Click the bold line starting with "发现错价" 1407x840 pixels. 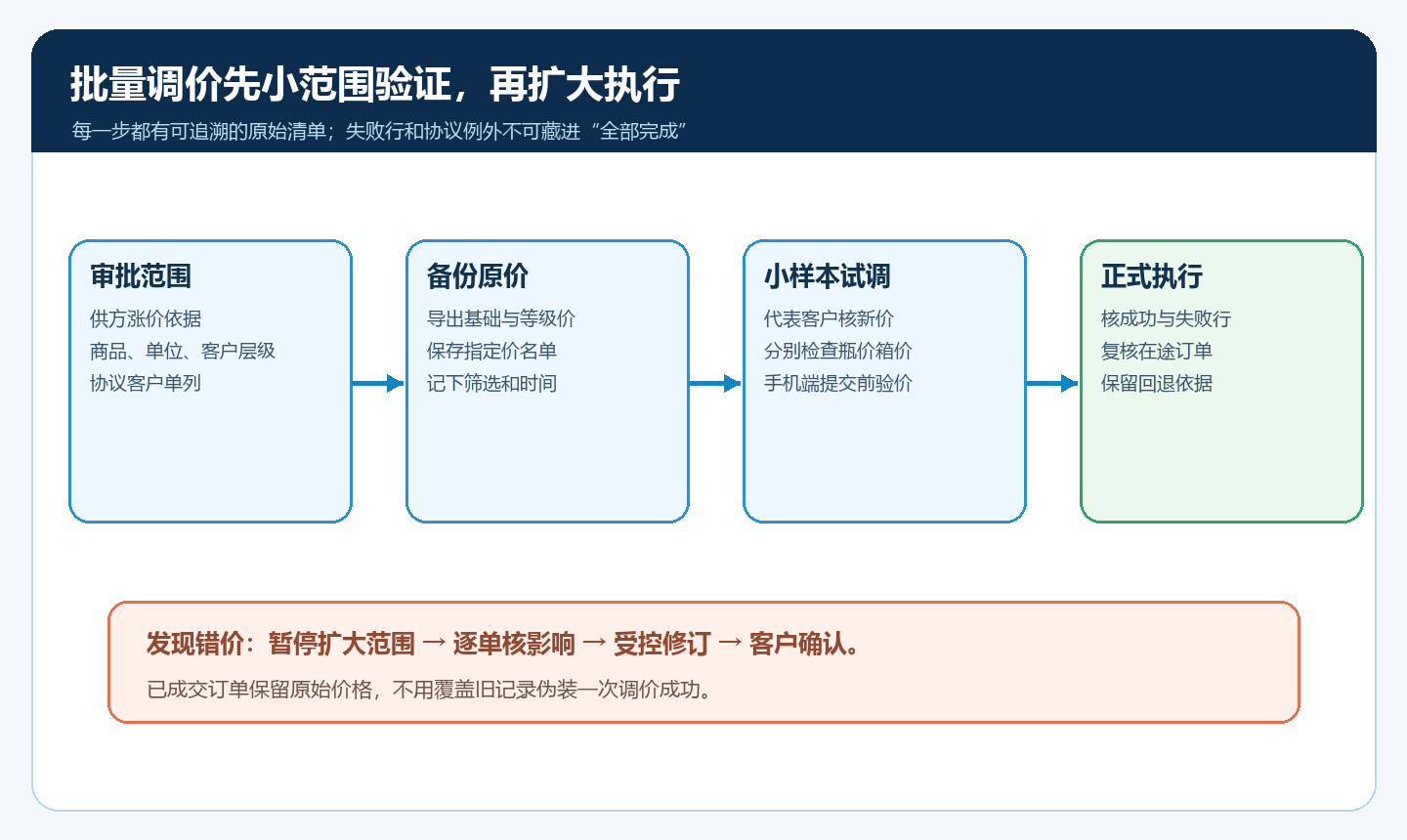[504, 644]
